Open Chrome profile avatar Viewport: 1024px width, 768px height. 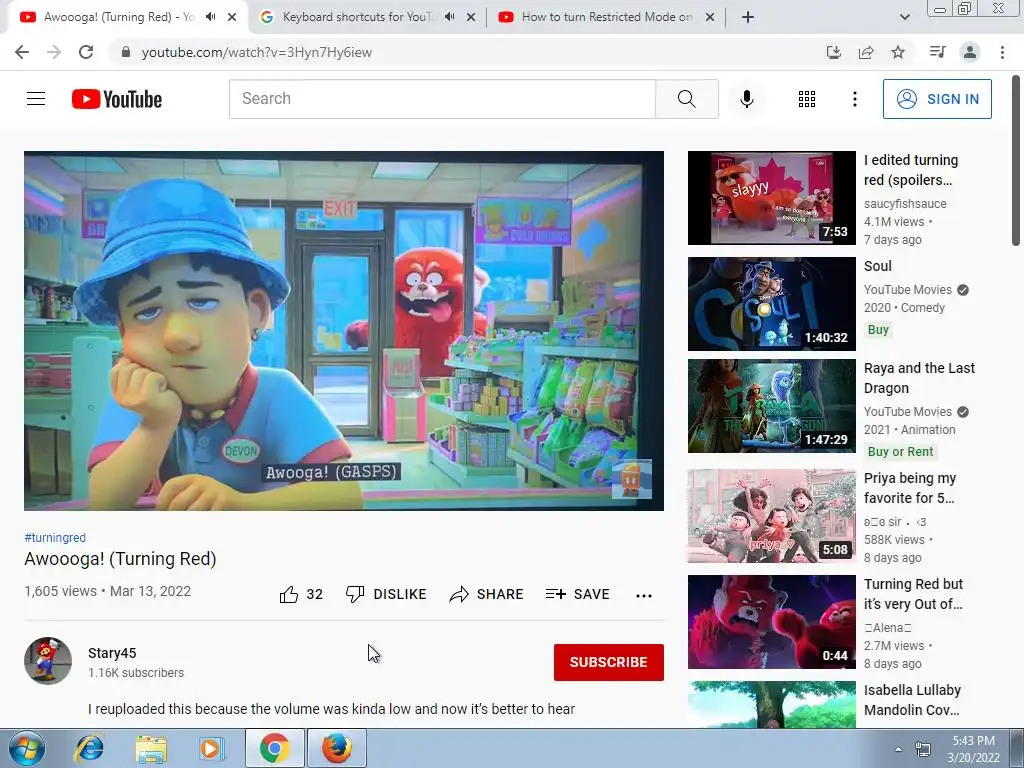tap(970, 52)
